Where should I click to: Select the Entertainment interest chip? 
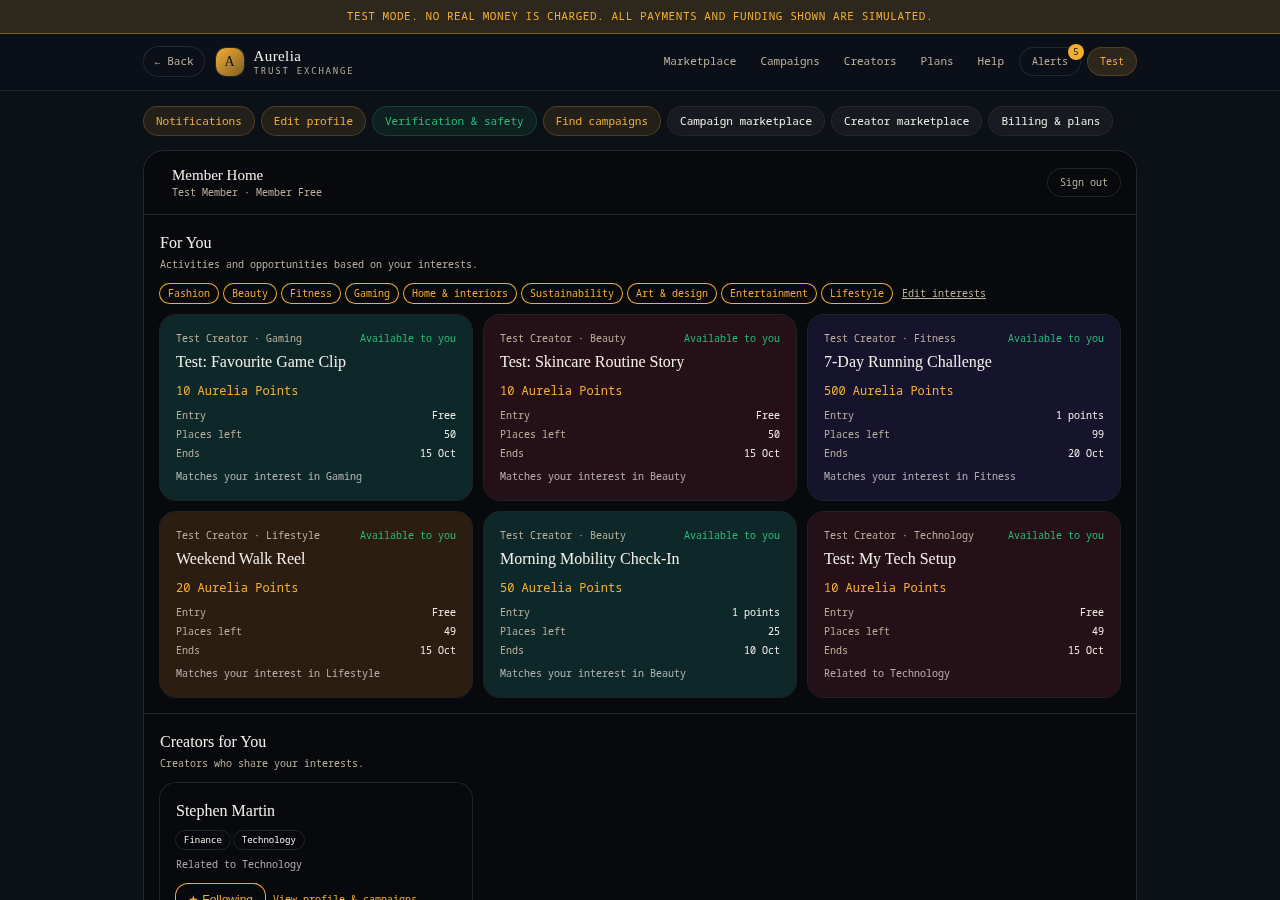coord(769,293)
